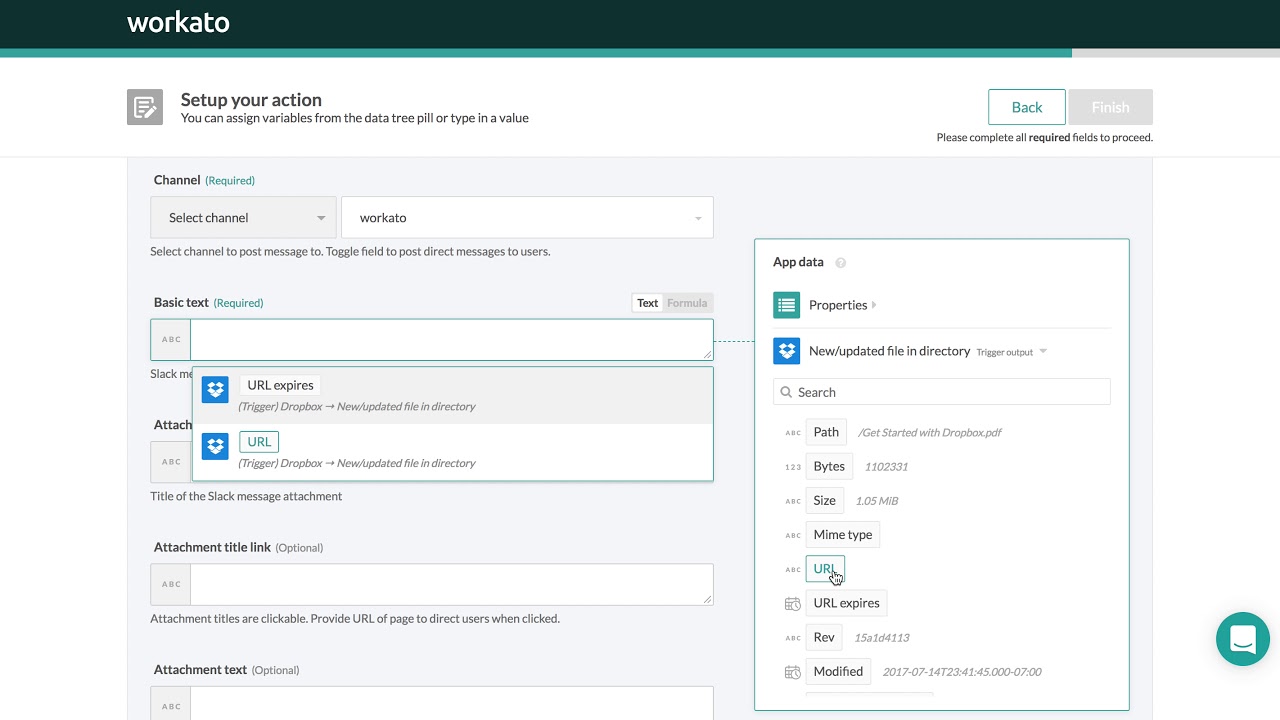Select the Rev data pill
Screen dimensions: 1280x720
point(824,637)
